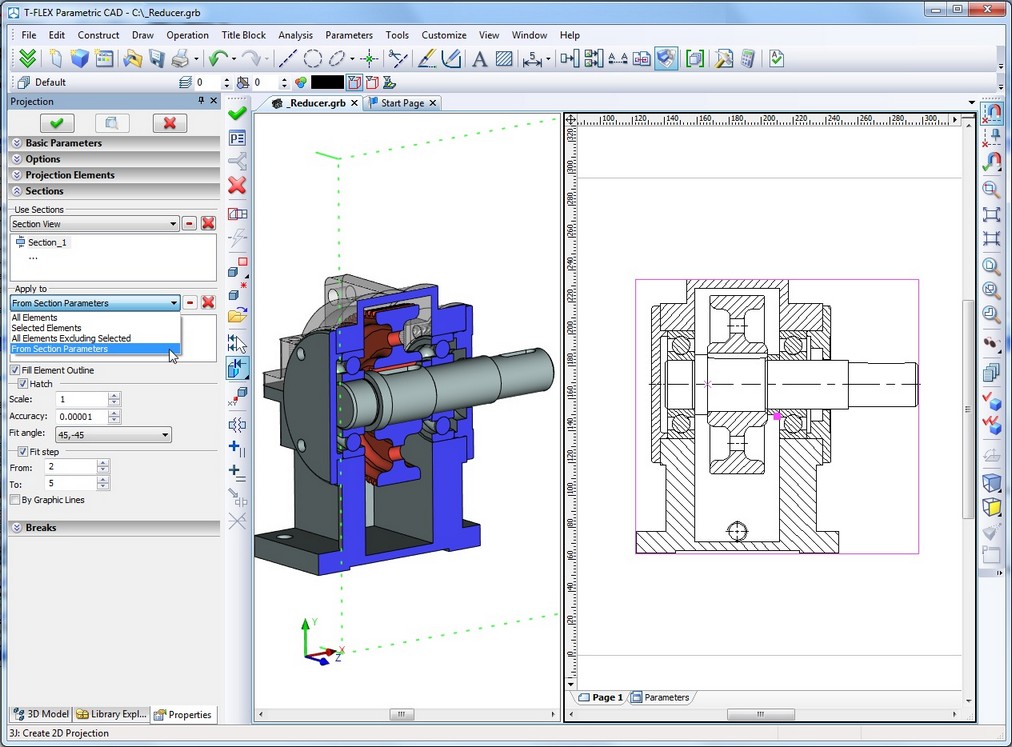1012x747 pixels.
Task: Click the Print icon in toolbar
Action: point(182,59)
